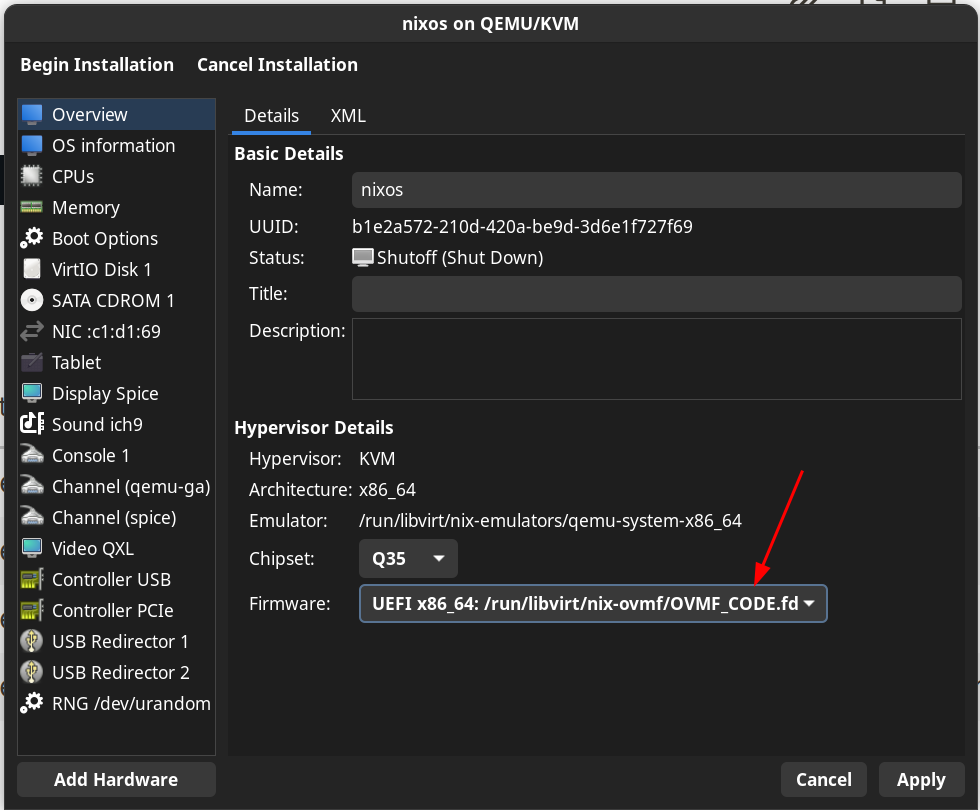980x810 pixels.
Task: Select the Memory row label
Action: click(x=86, y=208)
